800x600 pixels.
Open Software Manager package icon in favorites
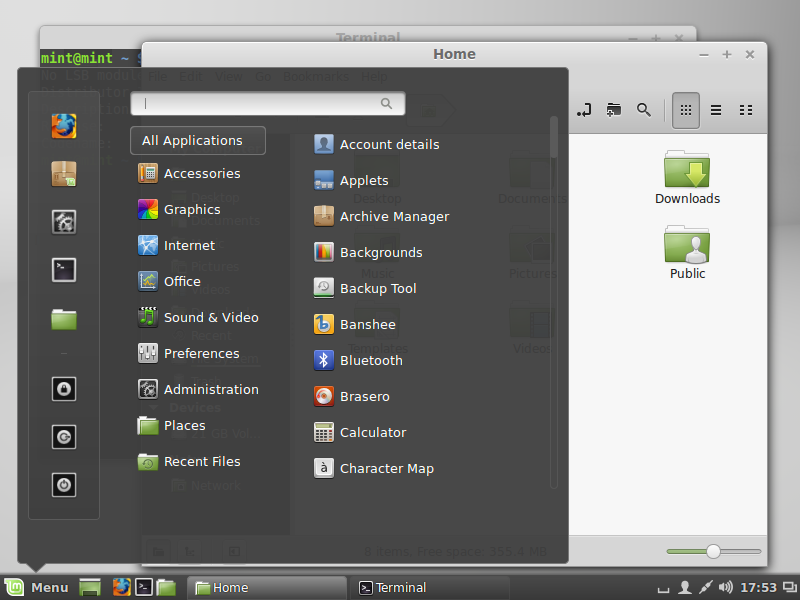(x=64, y=174)
